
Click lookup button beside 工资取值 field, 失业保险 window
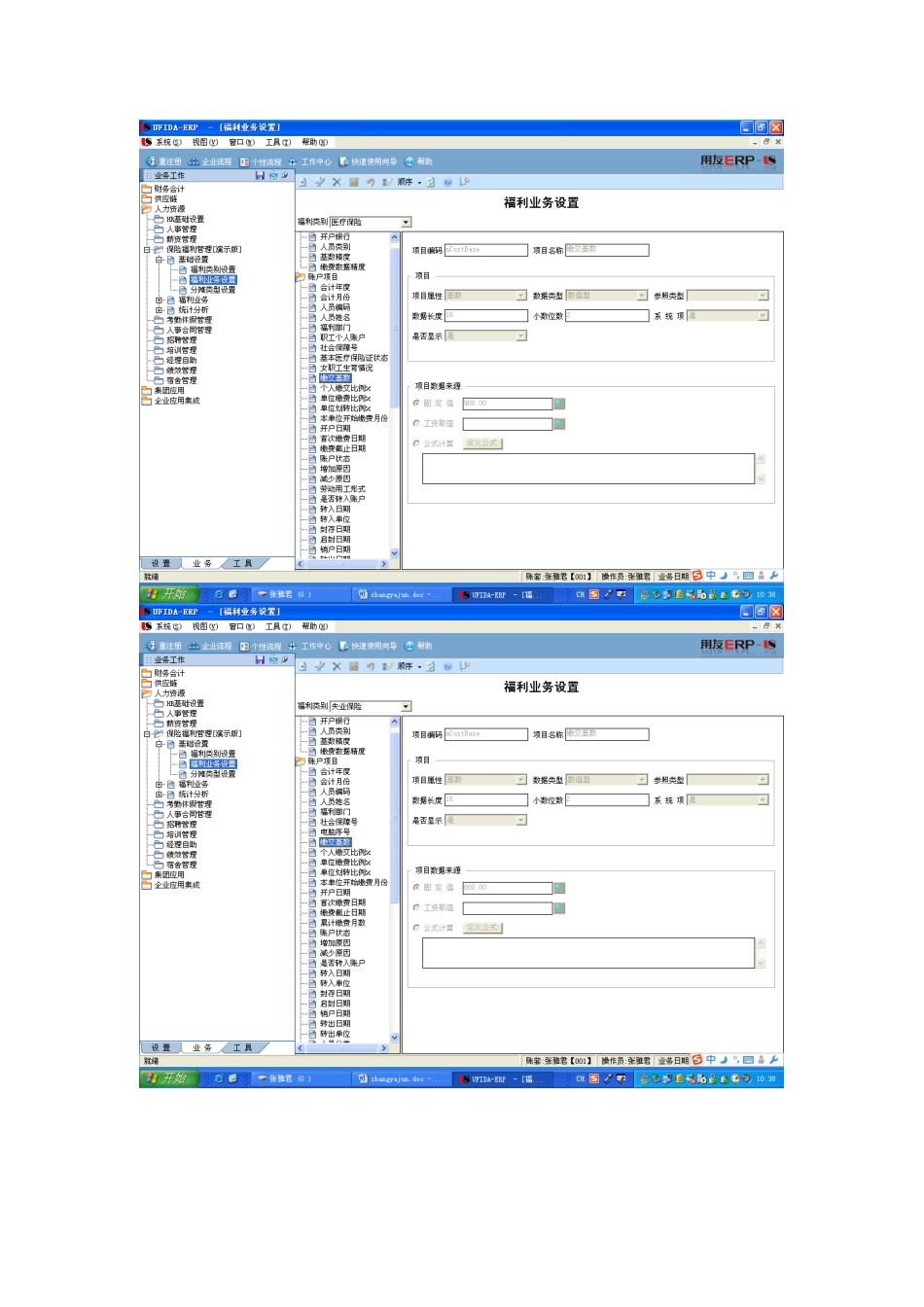click(559, 908)
